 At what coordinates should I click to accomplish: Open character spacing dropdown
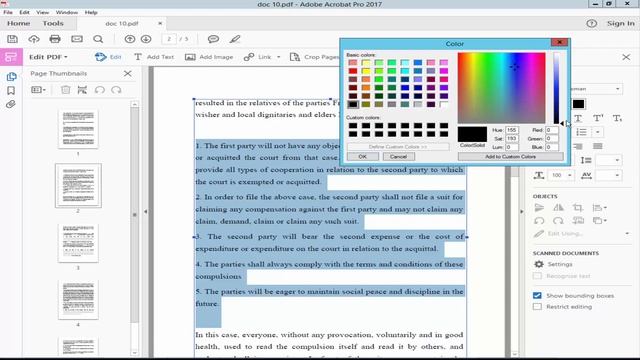(x=617, y=175)
